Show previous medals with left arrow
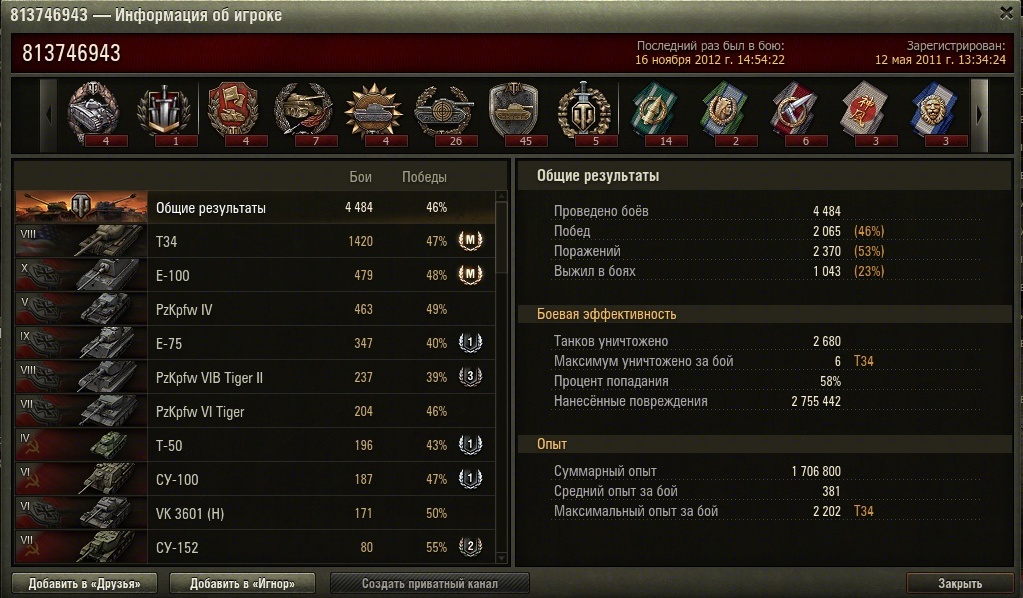 coord(49,115)
